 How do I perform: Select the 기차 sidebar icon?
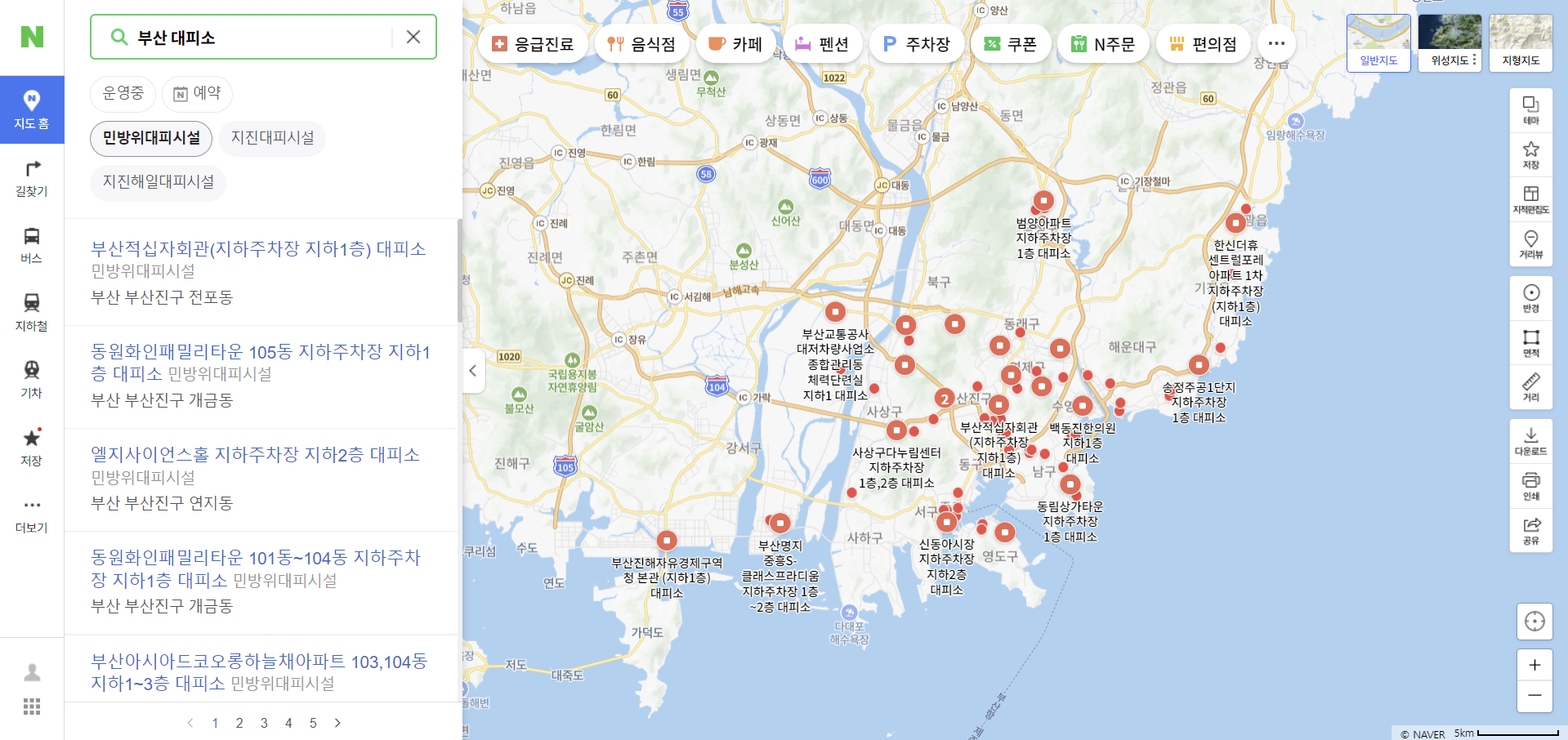pos(32,380)
